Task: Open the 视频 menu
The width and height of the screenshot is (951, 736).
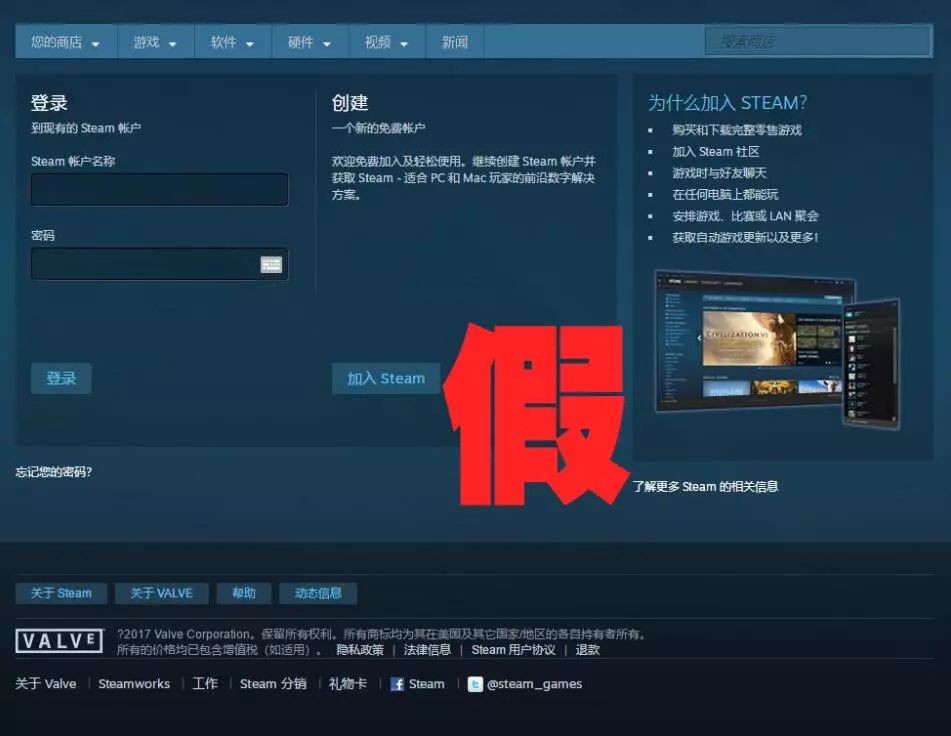Action: tap(388, 42)
